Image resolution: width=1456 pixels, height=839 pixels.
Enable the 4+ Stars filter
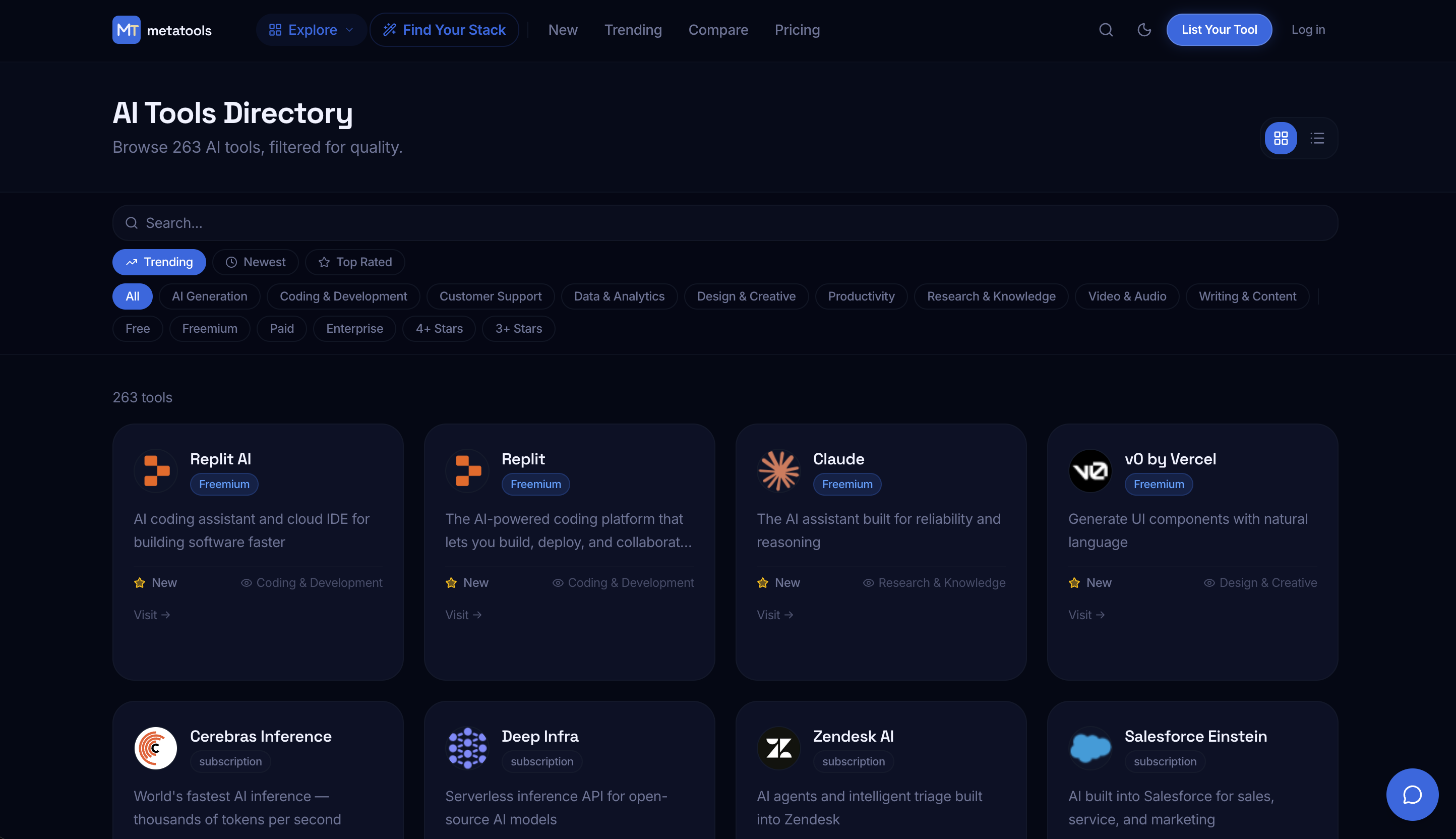pyautogui.click(x=439, y=328)
